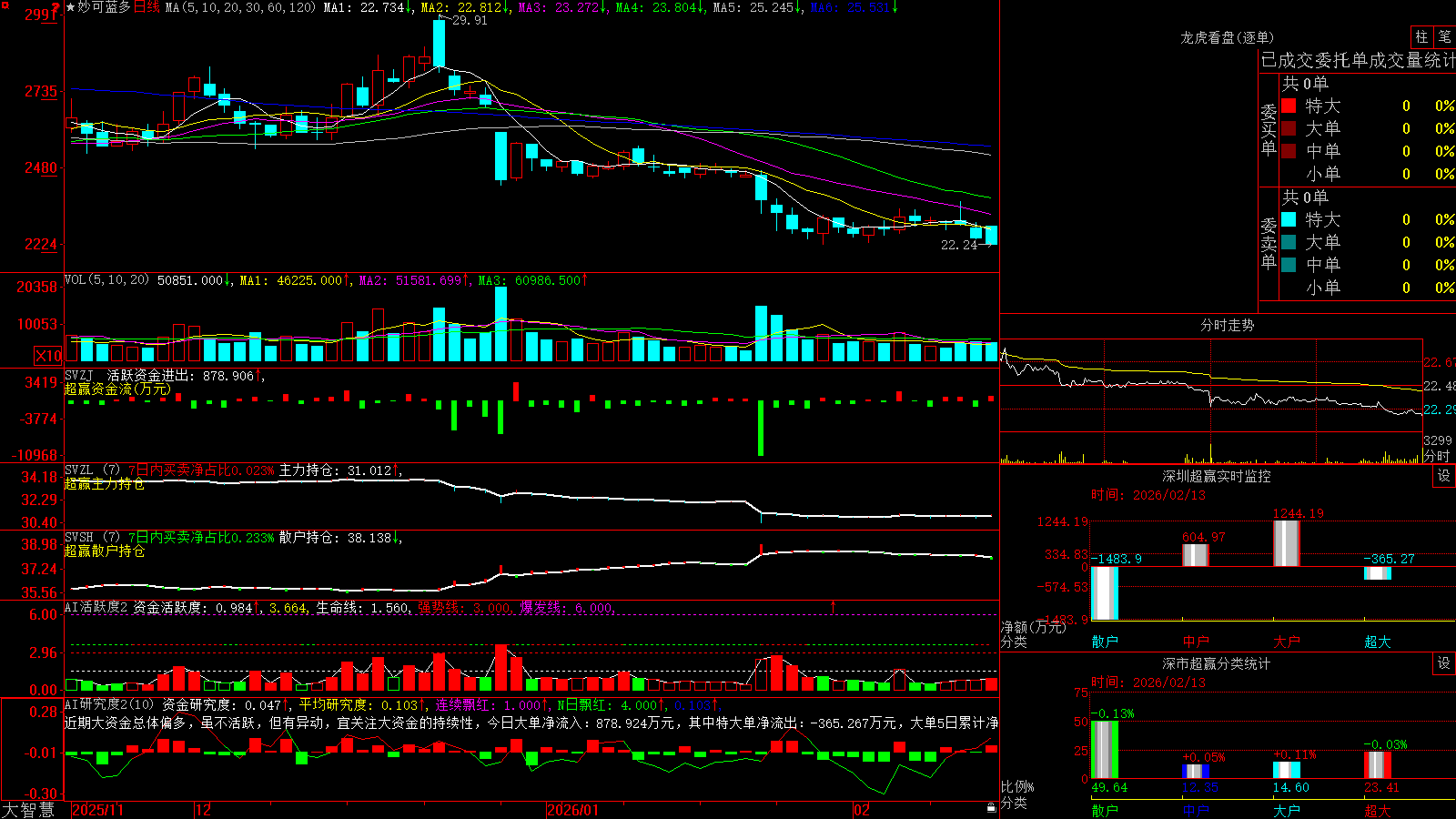Click the 超赢主力持仓 label
This screenshot has height=819, width=1456.
click(104, 484)
